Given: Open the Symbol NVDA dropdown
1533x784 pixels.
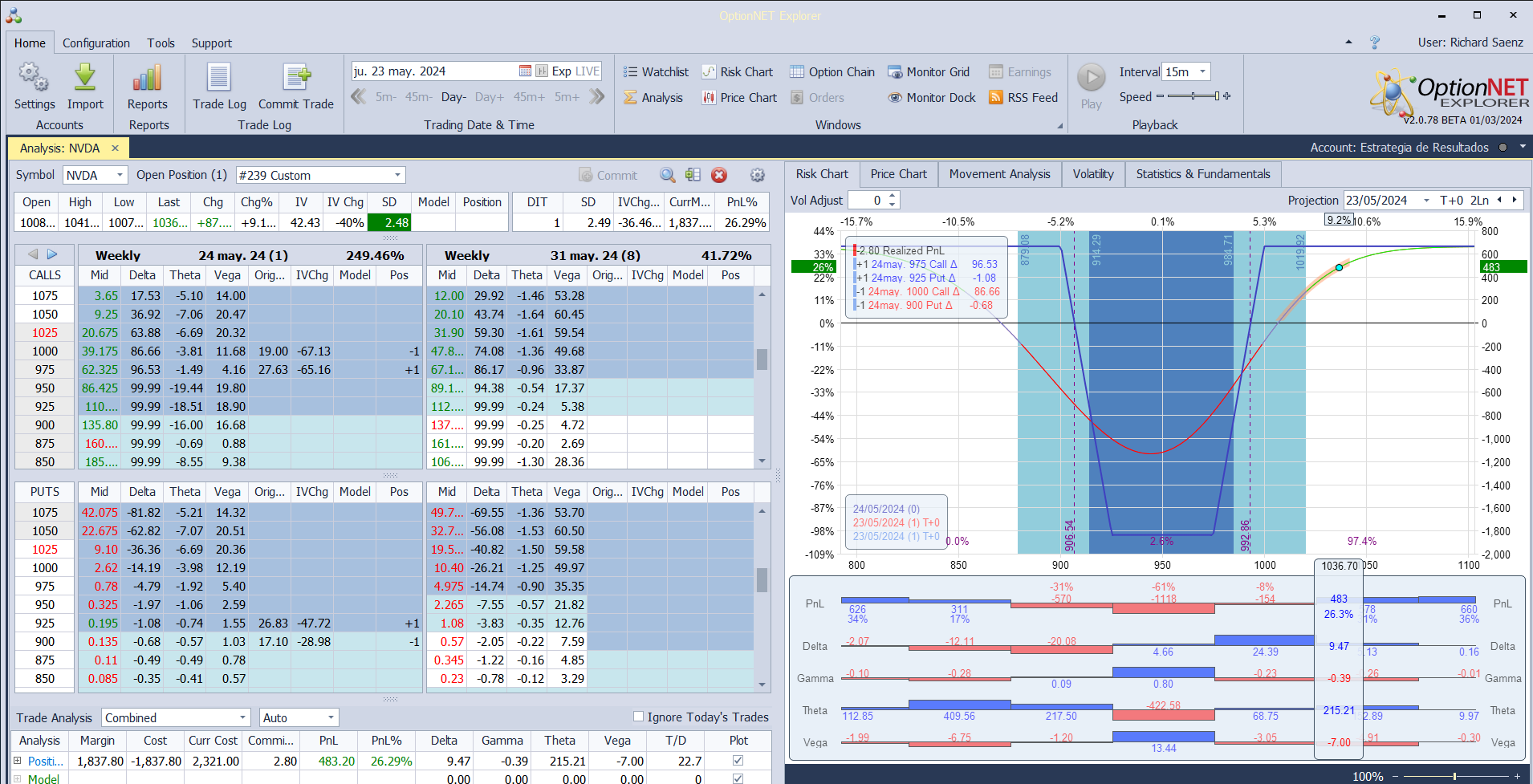Looking at the screenshot, I should (120, 175).
